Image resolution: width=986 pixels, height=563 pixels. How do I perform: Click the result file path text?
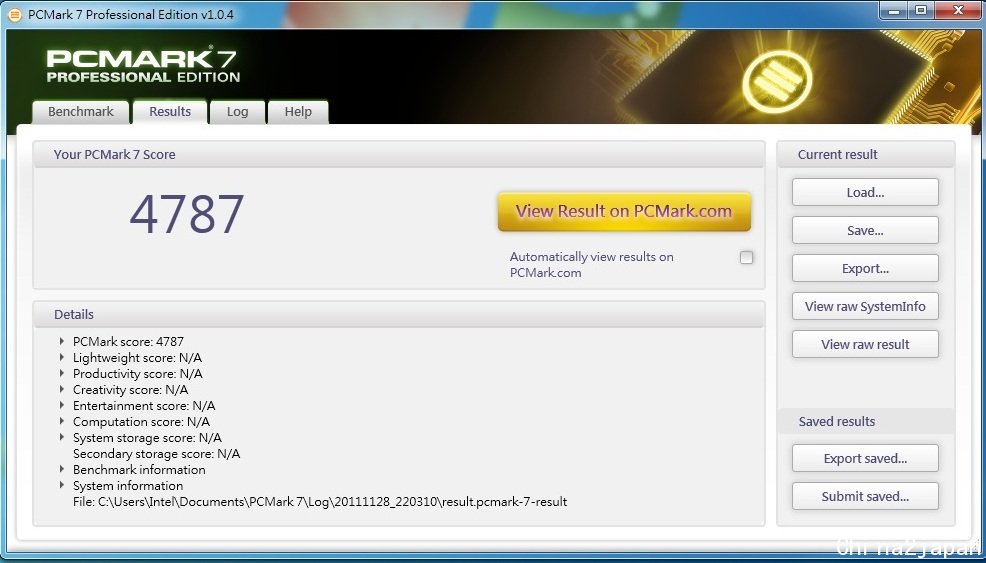point(320,502)
